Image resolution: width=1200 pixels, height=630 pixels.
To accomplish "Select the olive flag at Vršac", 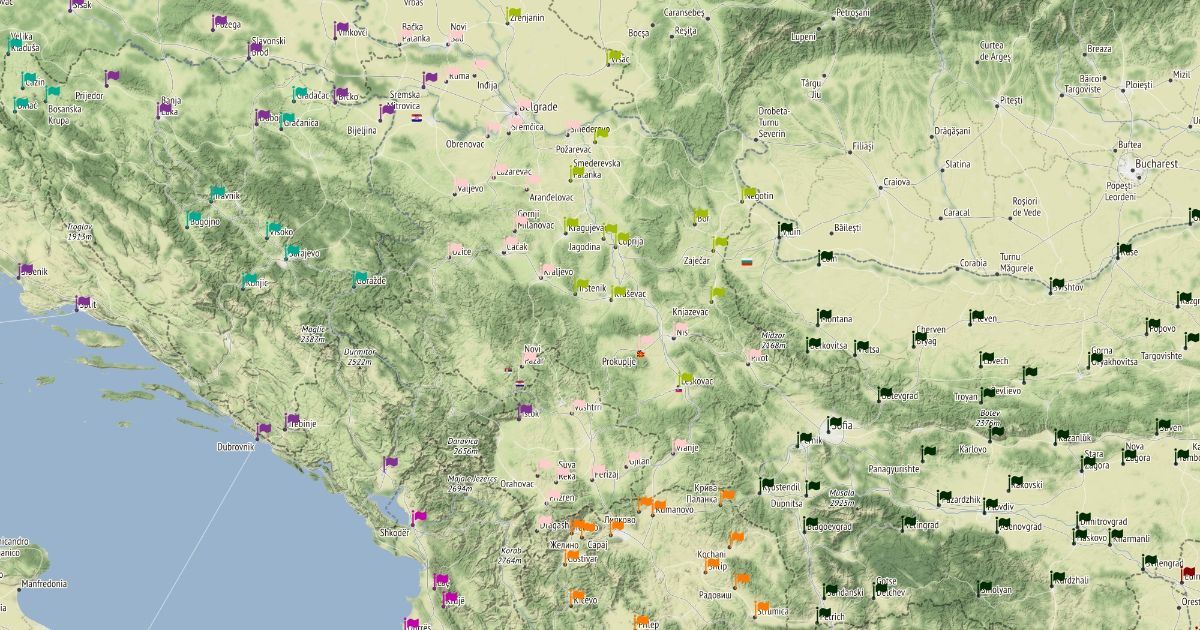I will click(x=614, y=57).
